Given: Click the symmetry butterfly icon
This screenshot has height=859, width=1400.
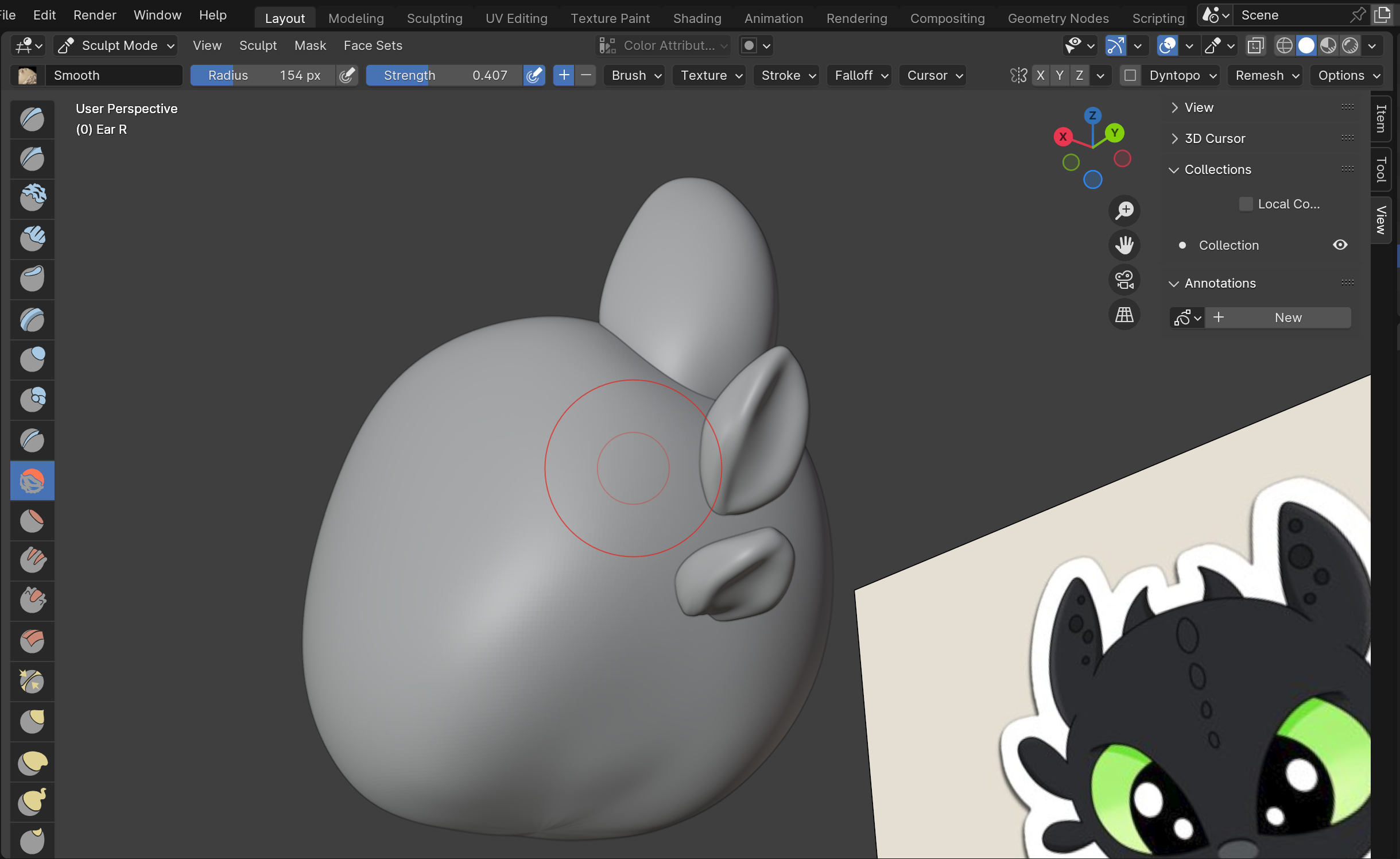Looking at the screenshot, I should (x=1018, y=75).
